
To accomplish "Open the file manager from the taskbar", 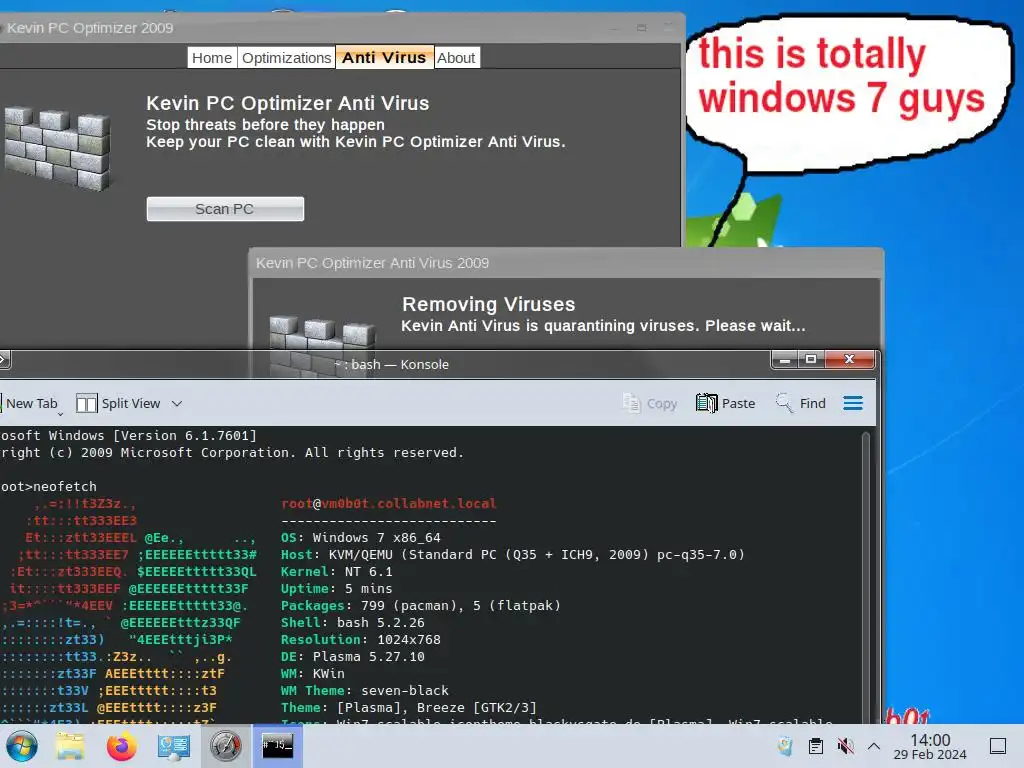I will [70, 746].
